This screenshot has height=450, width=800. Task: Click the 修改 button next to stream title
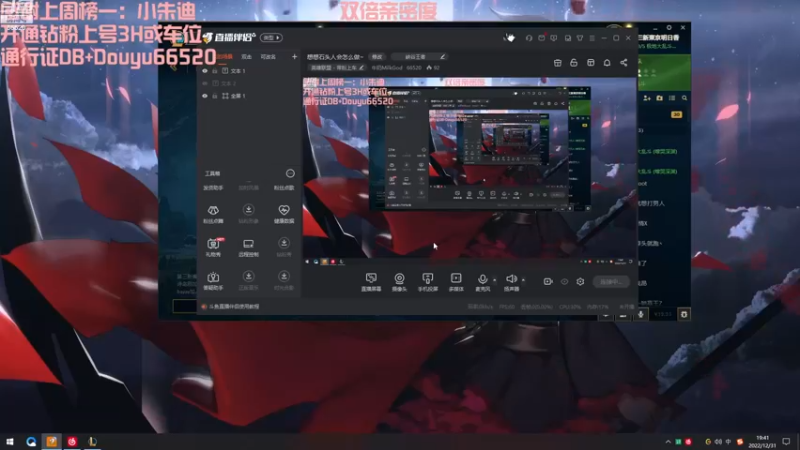pyautogui.click(x=377, y=57)
